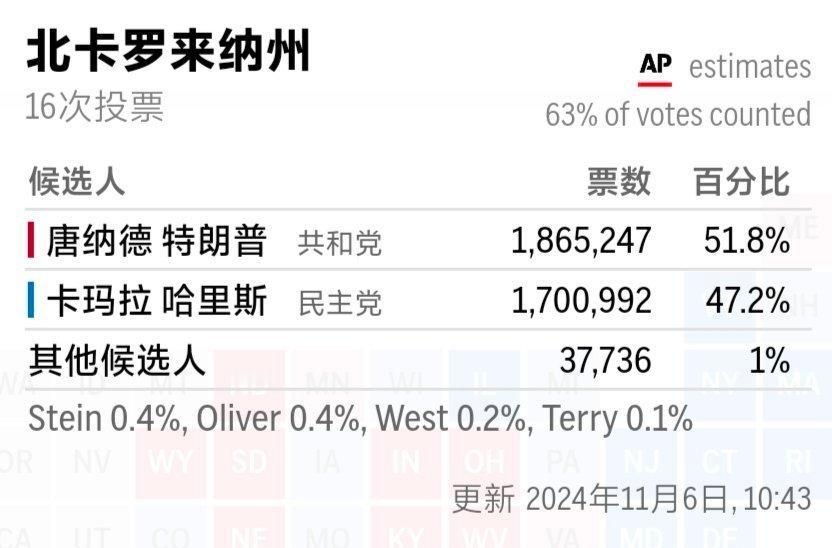Click the 民主党 party label

(340, 303)
